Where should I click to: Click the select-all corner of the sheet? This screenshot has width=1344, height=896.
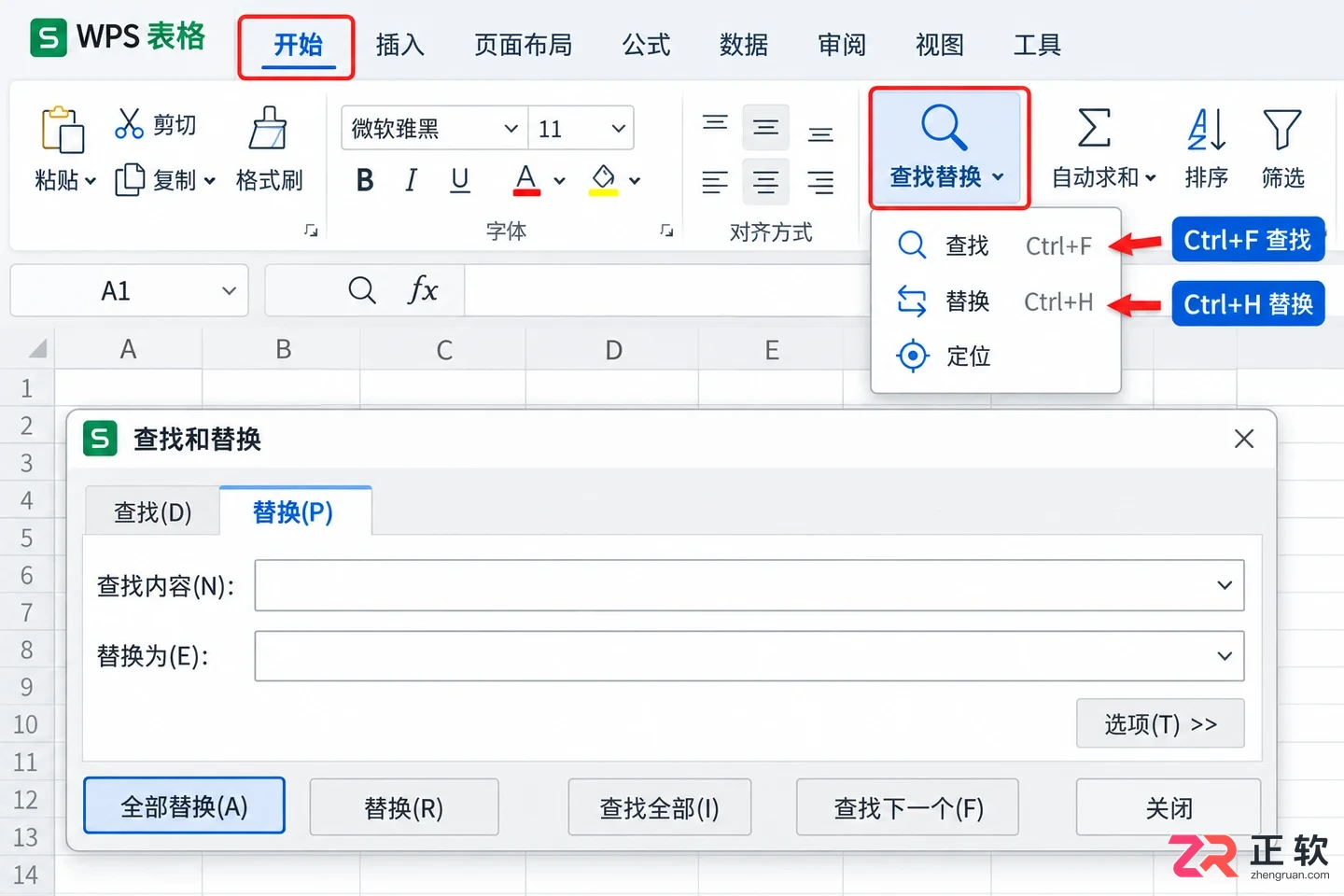pos(36,349)
